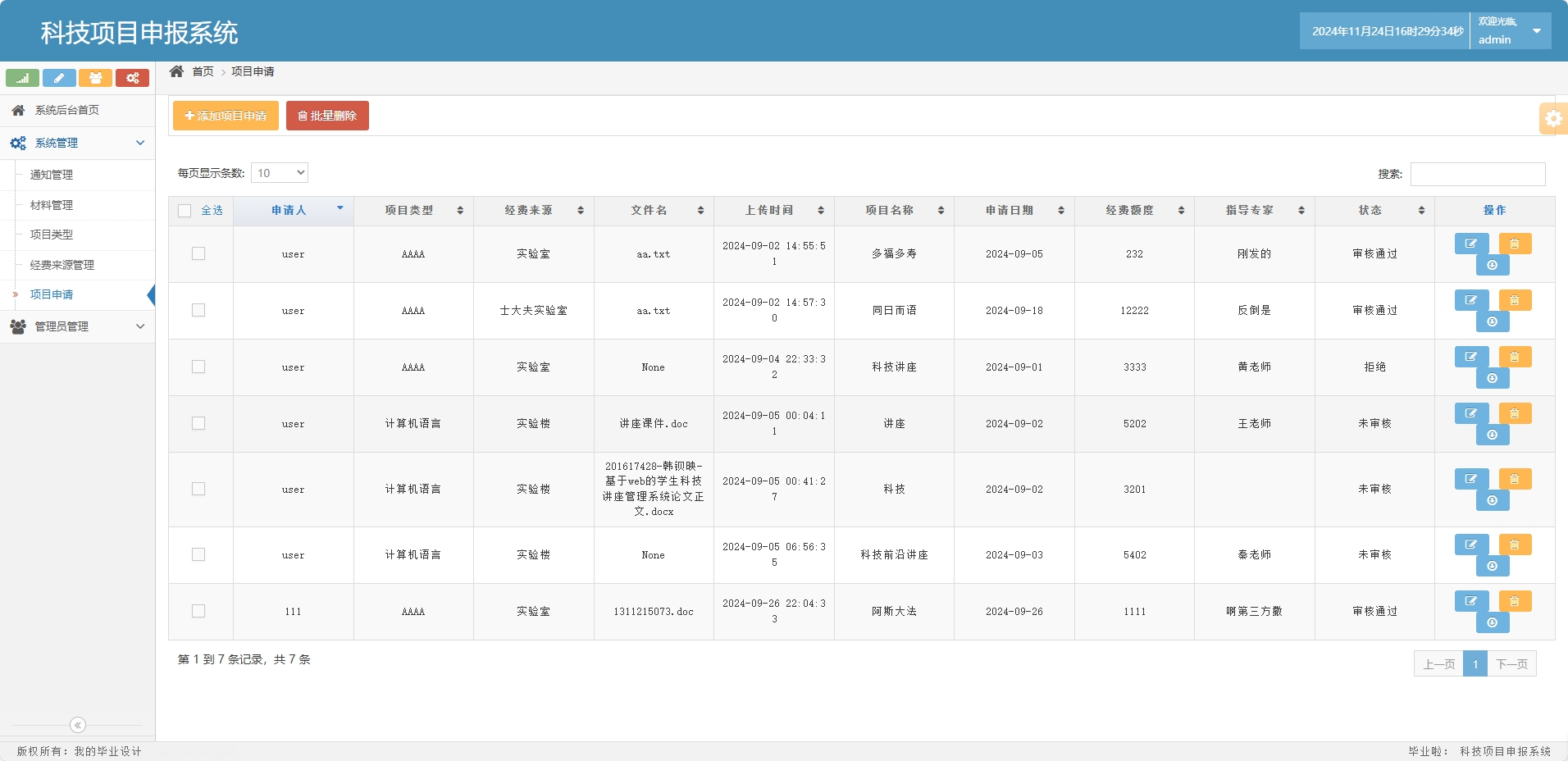Screen dimensions: 1568x761
Task: Sort the table by 申请人 column
Action: pyautogui.click(x=294, y=211)
